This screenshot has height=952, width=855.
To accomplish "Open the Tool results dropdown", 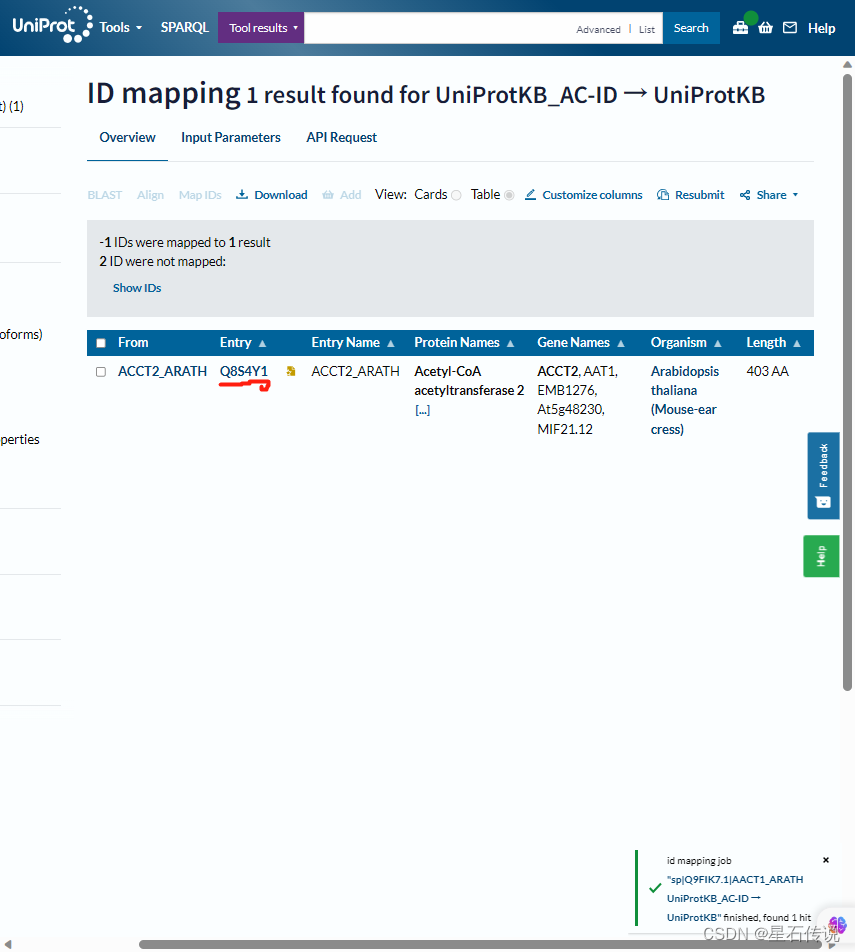I will 261,28.
